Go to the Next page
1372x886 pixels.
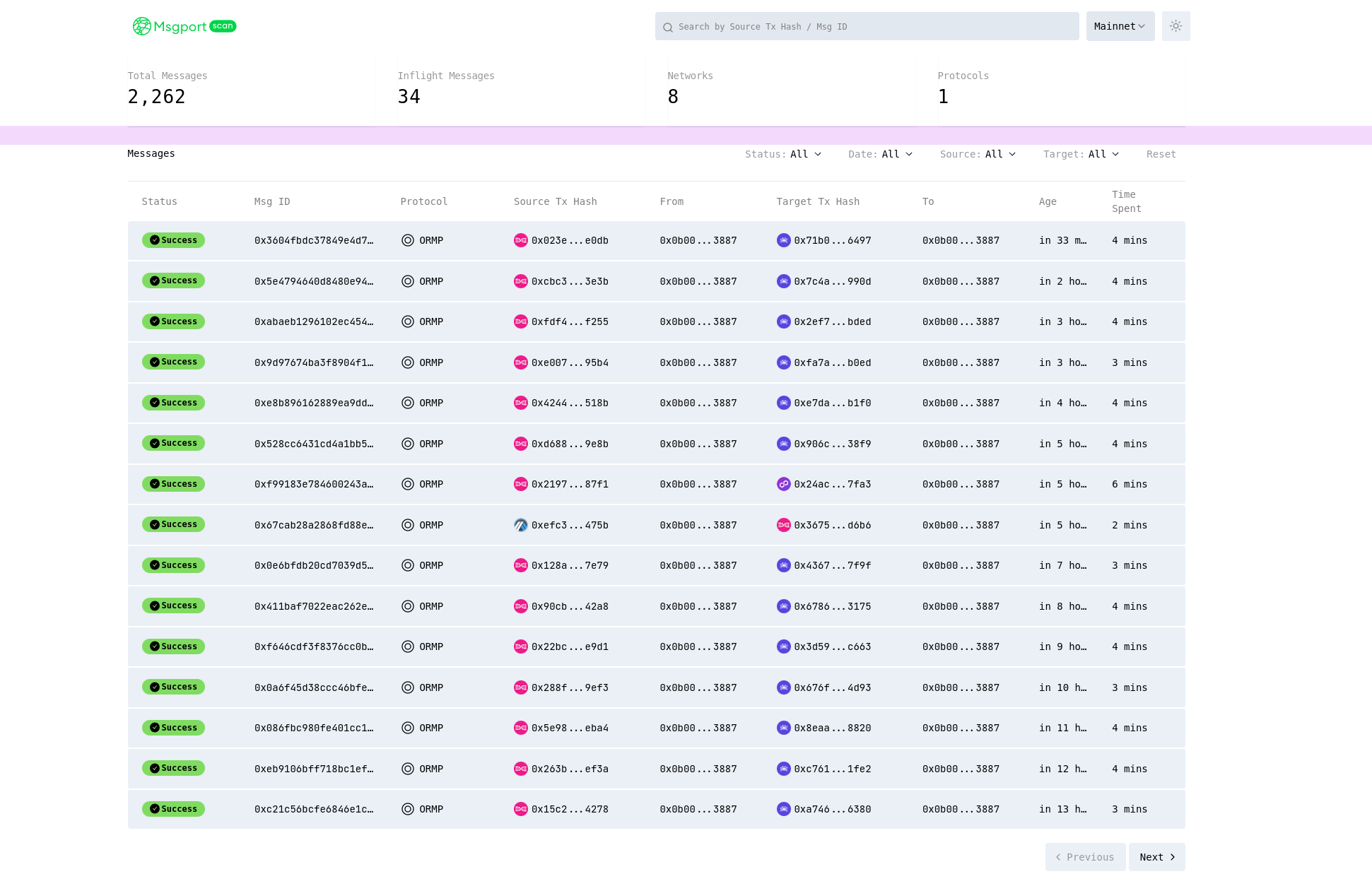[x=1156, y=857]
